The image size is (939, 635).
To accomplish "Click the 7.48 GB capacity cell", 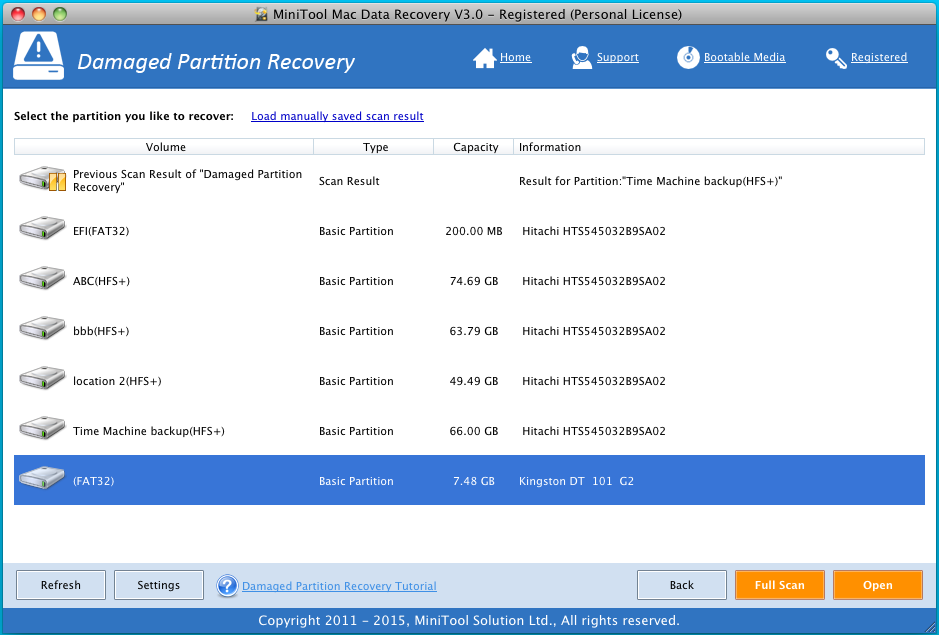I will tap(474, 481).
